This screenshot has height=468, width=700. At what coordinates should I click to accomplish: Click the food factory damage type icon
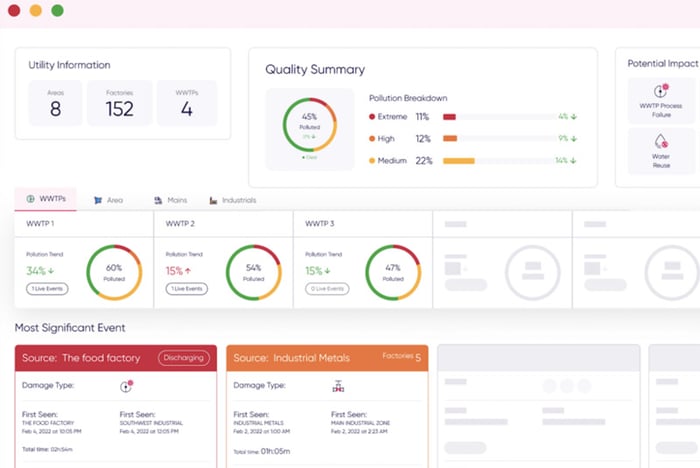pyautogui.click(x=127, y=386)
